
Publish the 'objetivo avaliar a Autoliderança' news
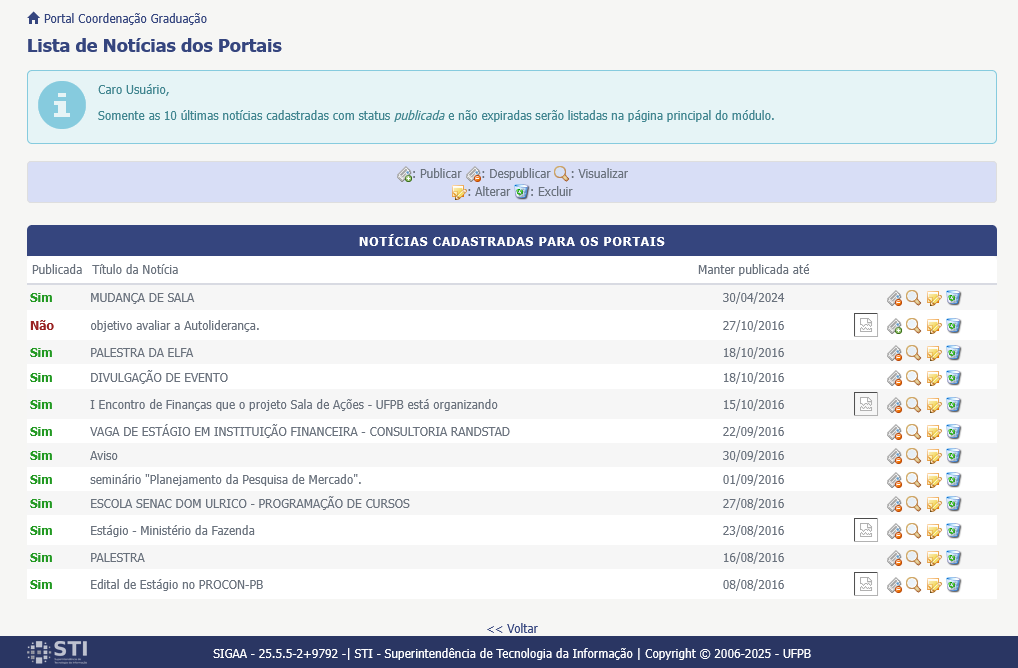(894, 326)
